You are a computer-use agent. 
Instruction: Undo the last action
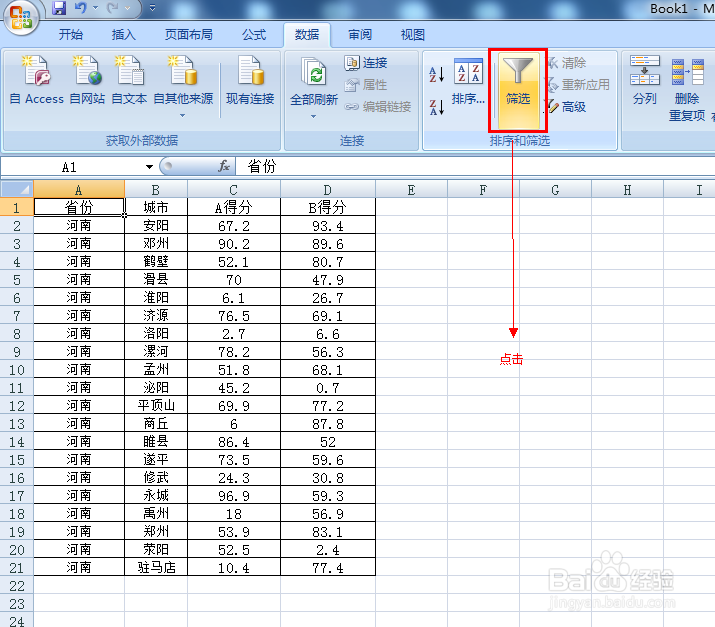81,8
